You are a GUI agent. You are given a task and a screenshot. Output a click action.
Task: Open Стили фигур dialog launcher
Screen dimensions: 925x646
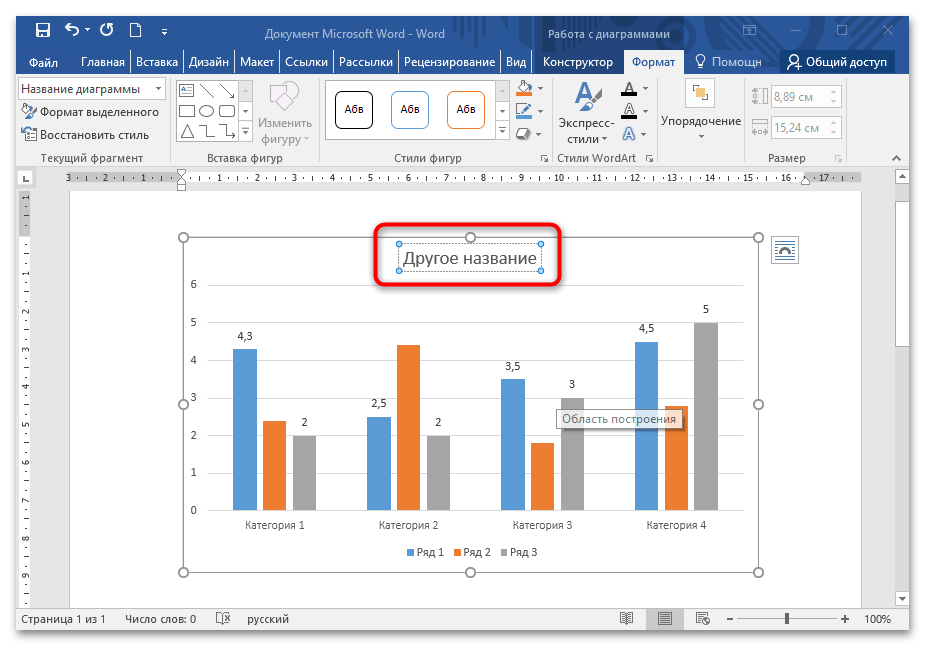[543, 158]
